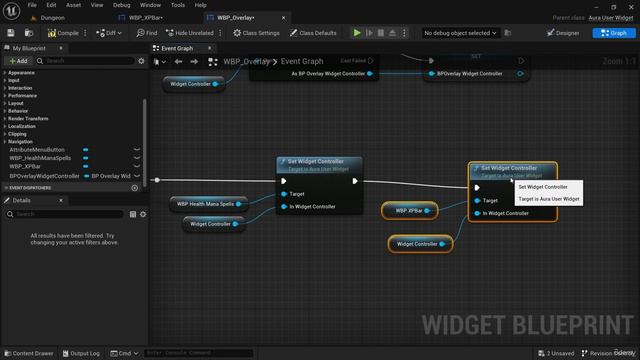Click the graph breadcrumb grid icon

tap(213, 62)
